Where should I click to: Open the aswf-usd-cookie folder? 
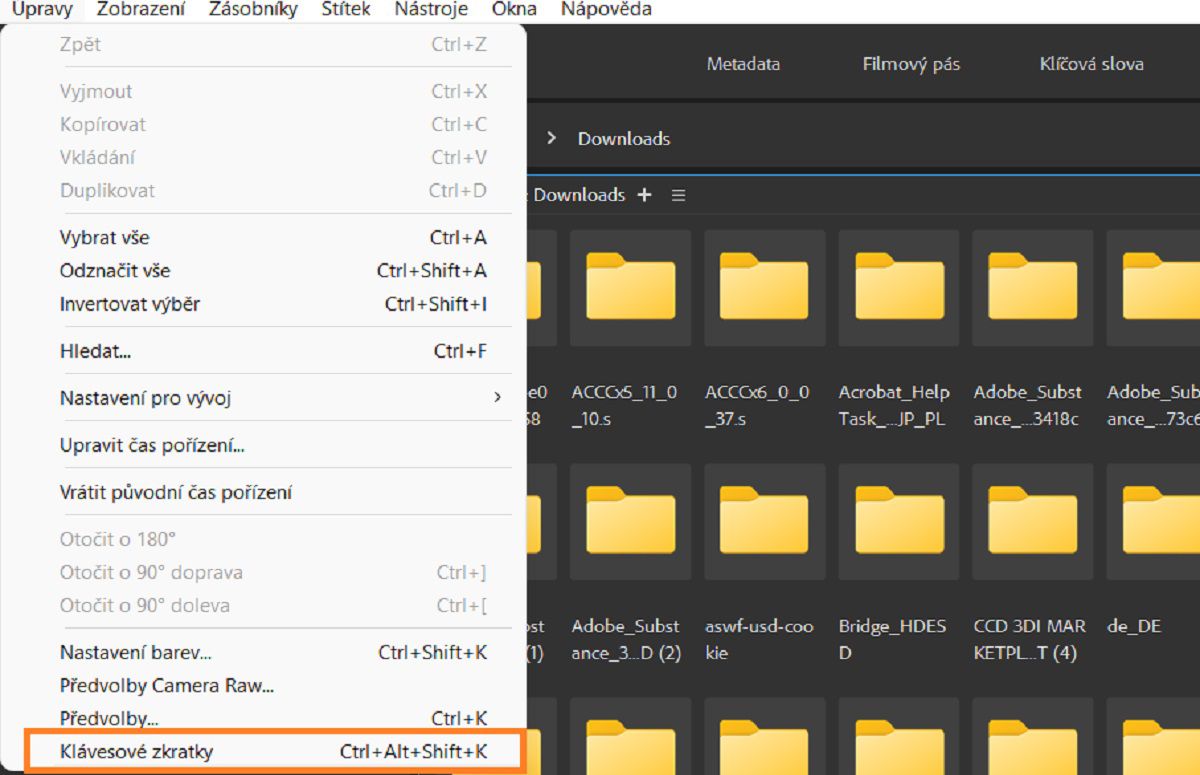coord(763,521)
